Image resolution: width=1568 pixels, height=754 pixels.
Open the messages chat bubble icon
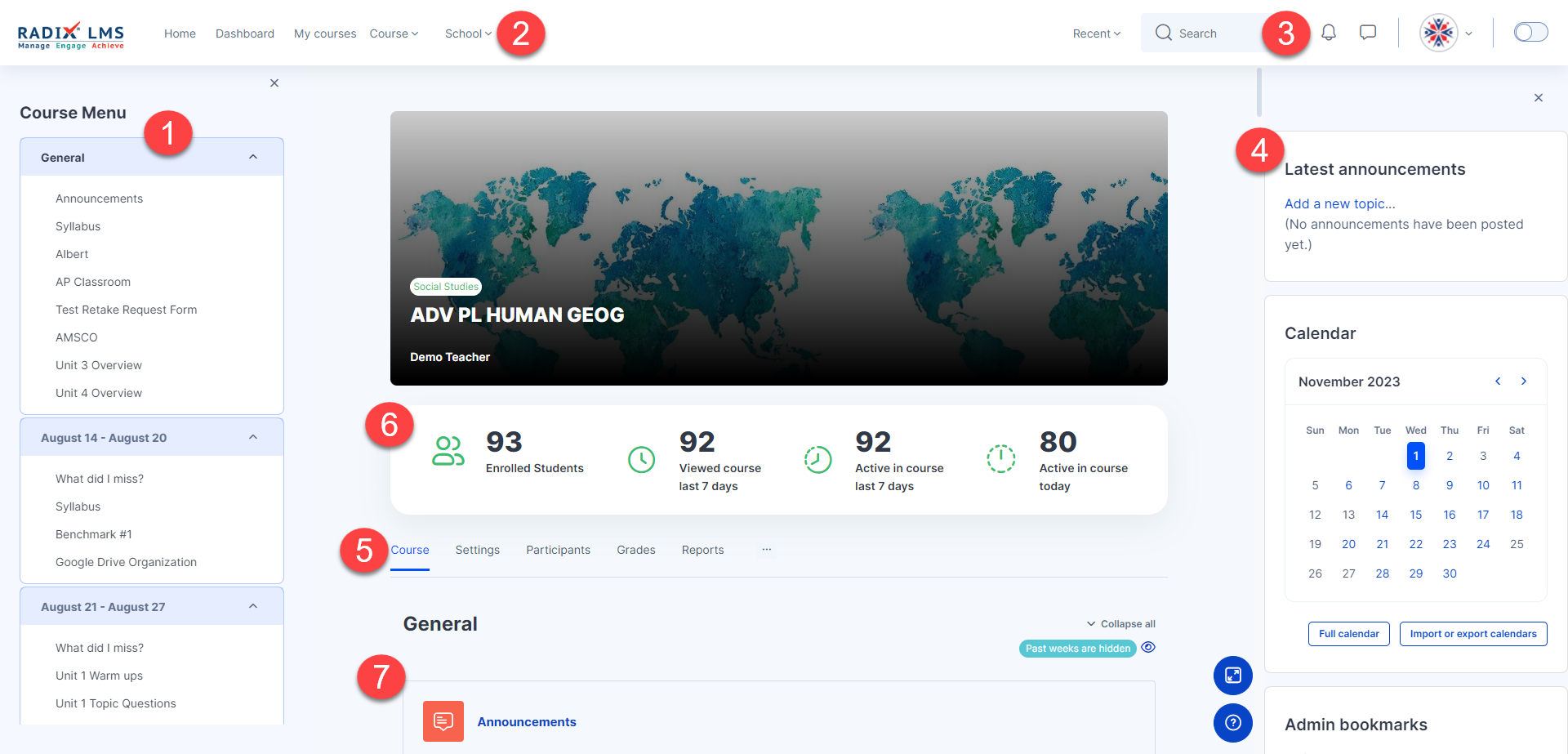click(x=1368, y=33)
